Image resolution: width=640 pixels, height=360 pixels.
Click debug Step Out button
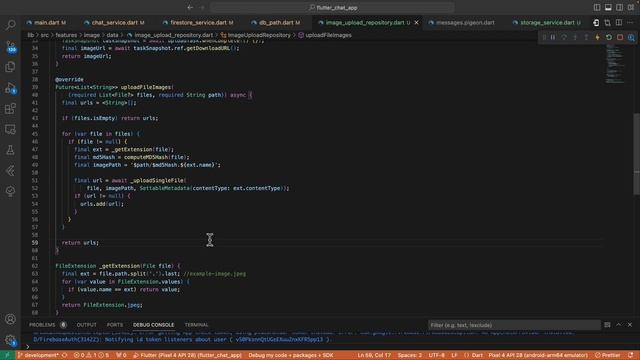(x=586, y=37)
